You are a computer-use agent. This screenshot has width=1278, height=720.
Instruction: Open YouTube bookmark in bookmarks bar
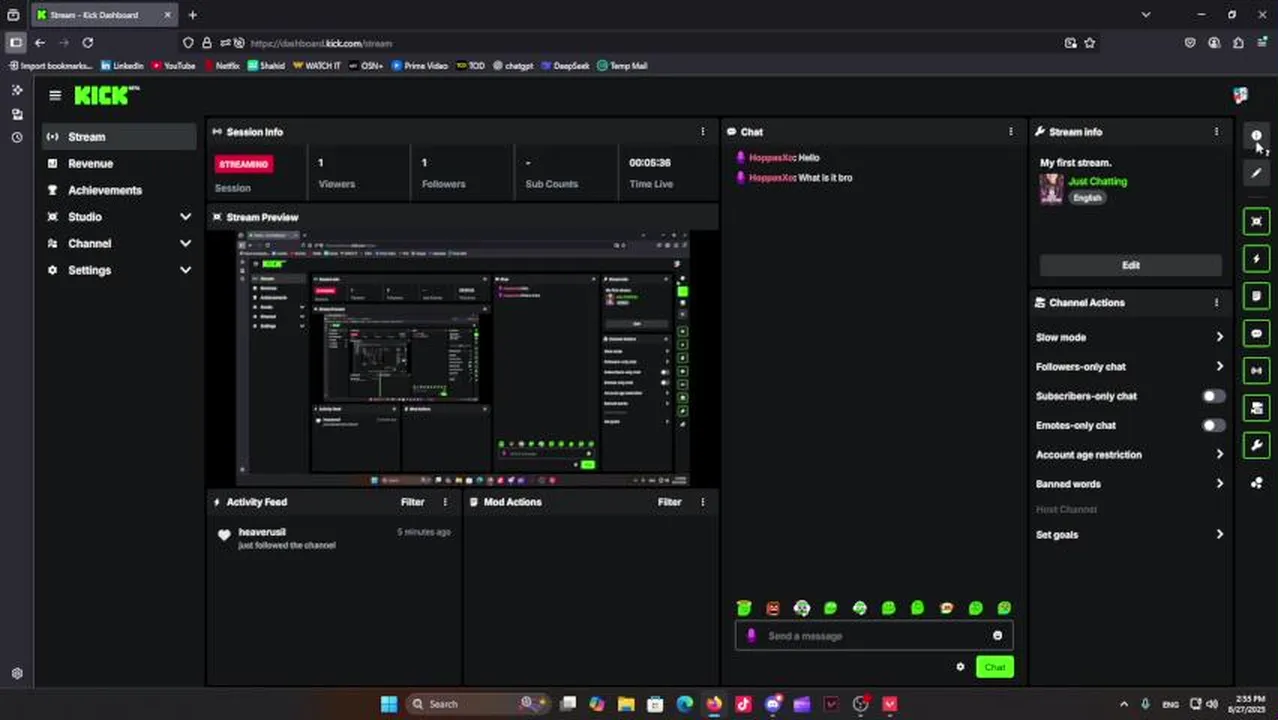(173, 66)
